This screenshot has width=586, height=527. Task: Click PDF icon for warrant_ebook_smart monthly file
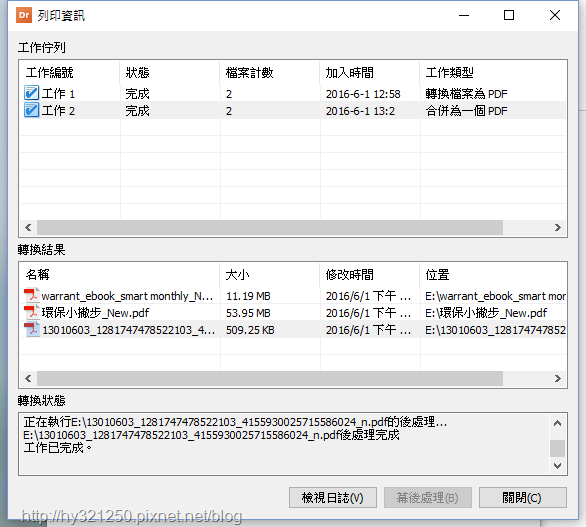(32, 295)
